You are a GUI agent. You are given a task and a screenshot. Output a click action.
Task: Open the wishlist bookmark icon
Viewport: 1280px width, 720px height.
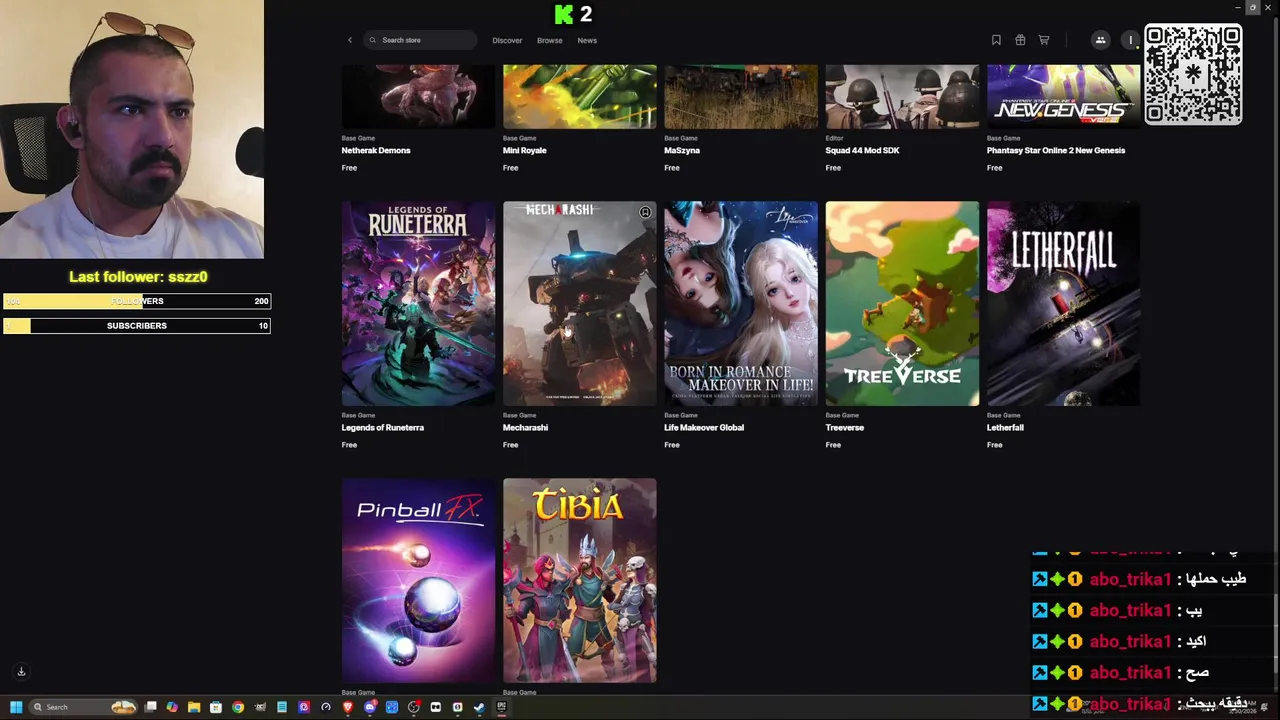click(x=996, y=40)
